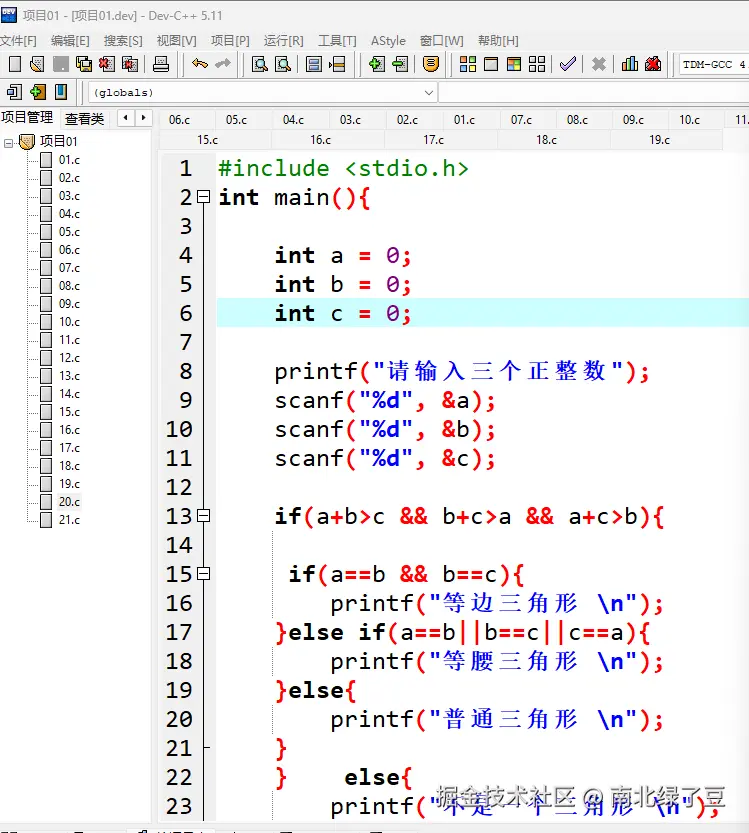Create a new source file from toolbar
749x833 pixels.
(15, 64)
